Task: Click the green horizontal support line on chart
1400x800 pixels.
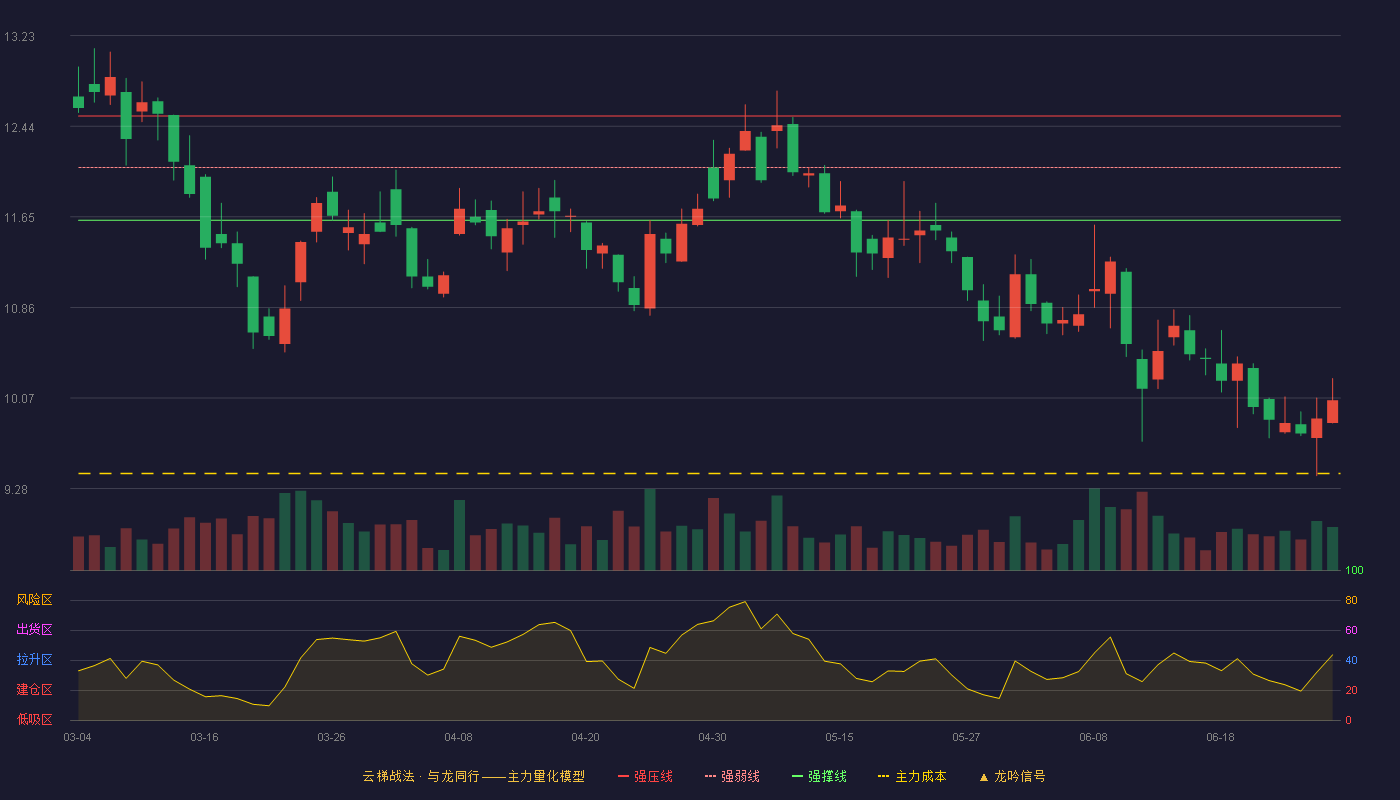Action: pyautogui.click(x=709, y=220)
